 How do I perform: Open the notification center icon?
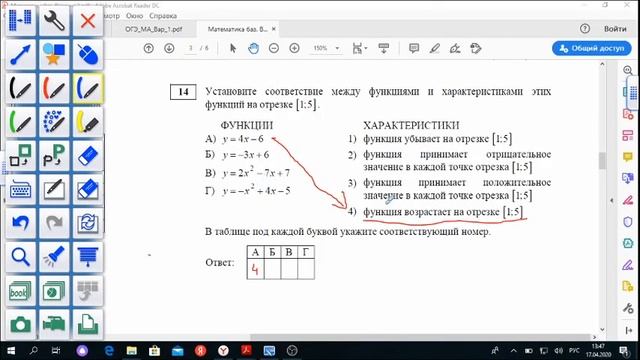(x=624, y=351)
